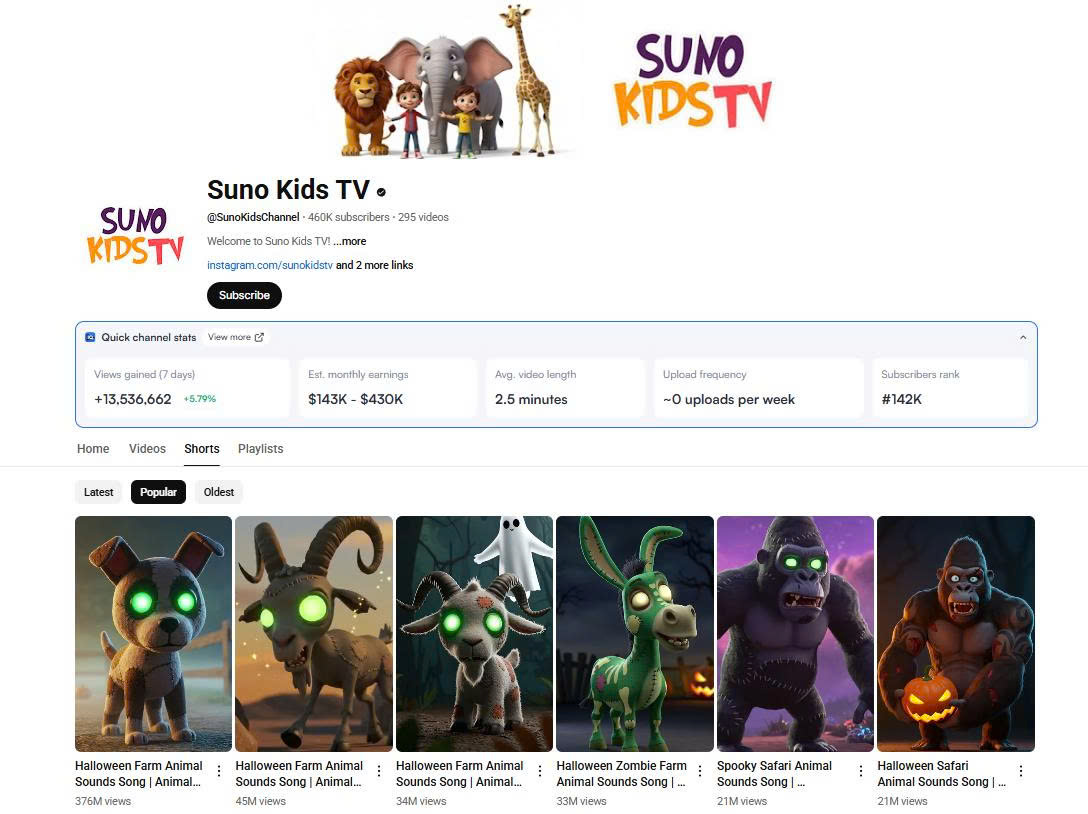This screenshot has height=814, width=1088.
Task: Click the Suno Kids TV channel avatar
Action: point(135,236)
